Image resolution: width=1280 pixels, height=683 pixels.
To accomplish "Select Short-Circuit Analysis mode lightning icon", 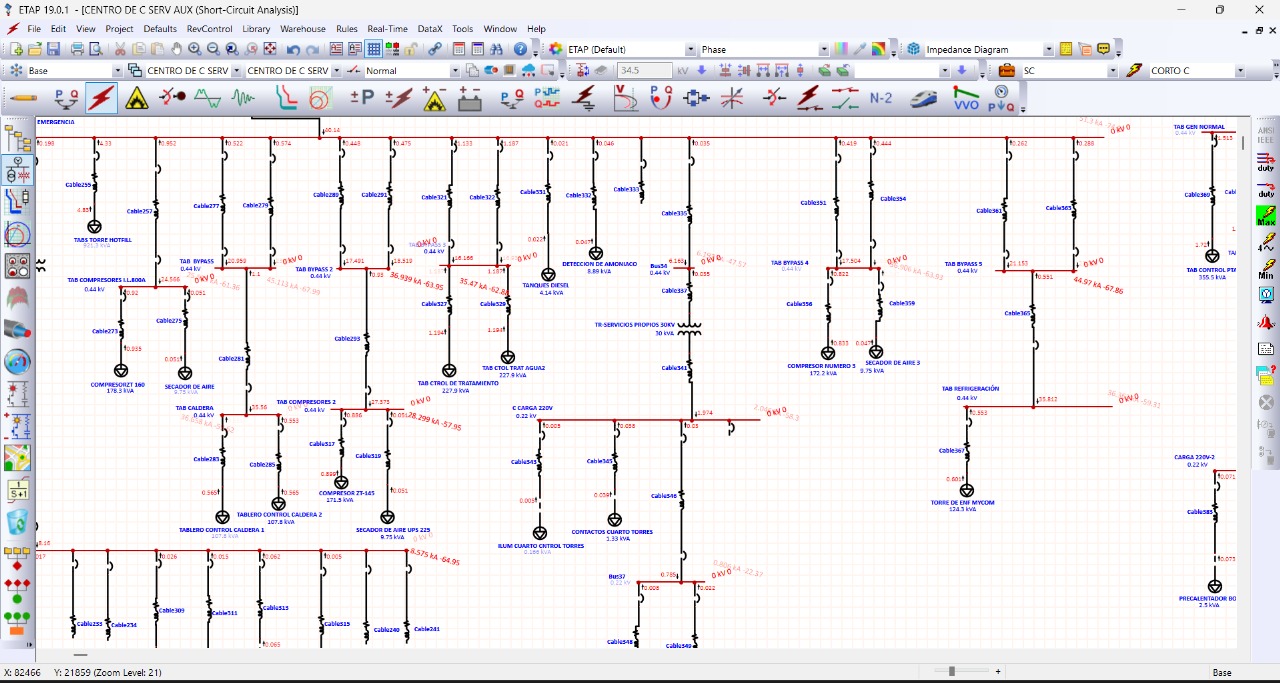I will tap(101, 98).
